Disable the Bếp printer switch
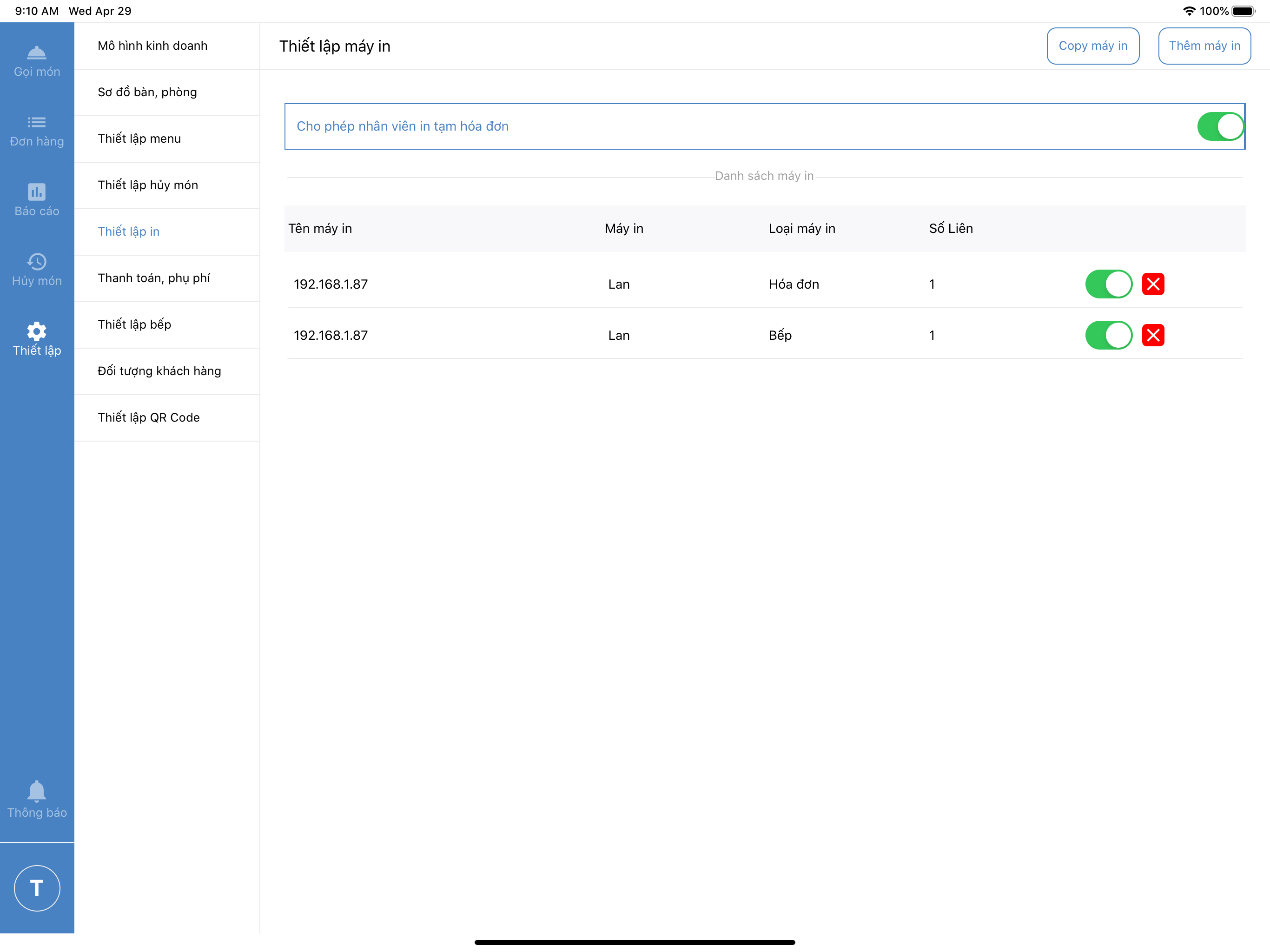Image resolution: width=1270 pixels, height=952 pixels. coord(1109,335)
